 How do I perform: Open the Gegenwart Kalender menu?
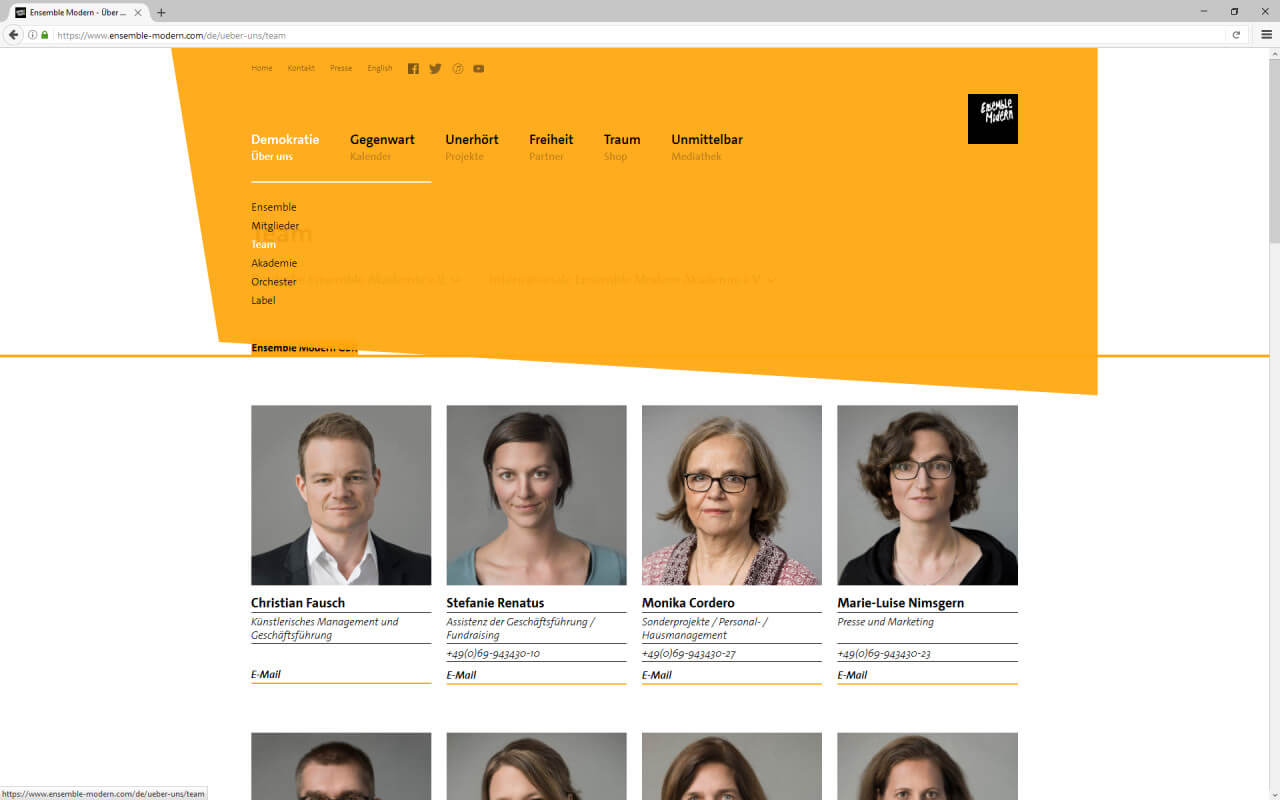coord(382,146)
